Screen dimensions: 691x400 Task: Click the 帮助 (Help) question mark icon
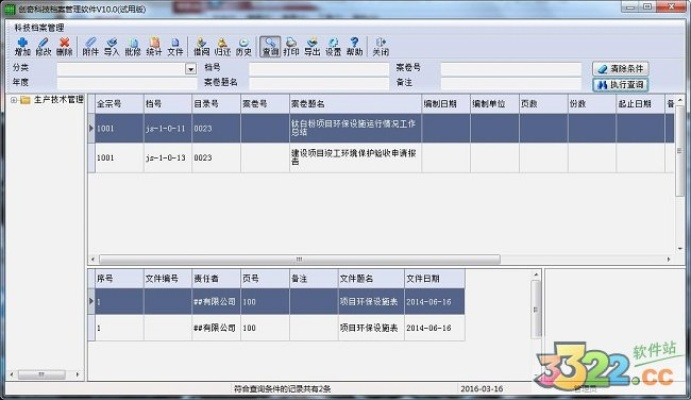(354, 47)
